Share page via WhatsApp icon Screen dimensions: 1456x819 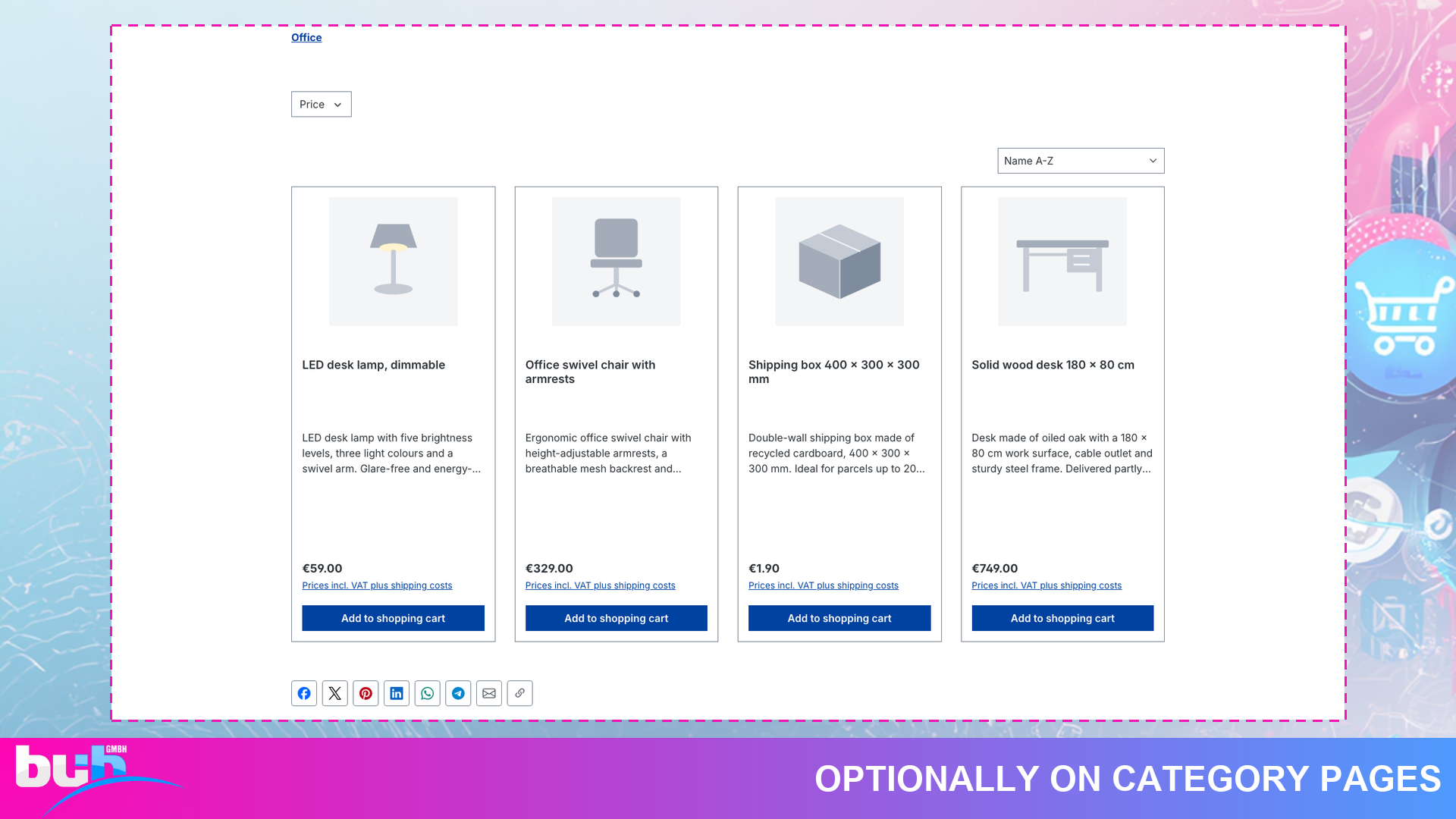point(428,693)
